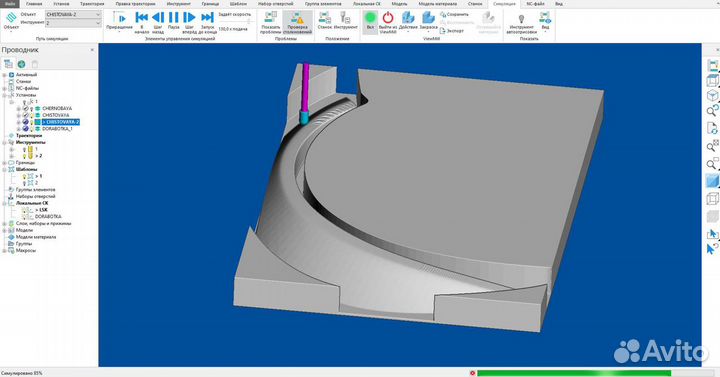Click the shaded view icon in the view toolbar
720x377 pixels.
[x=712, y=181]
